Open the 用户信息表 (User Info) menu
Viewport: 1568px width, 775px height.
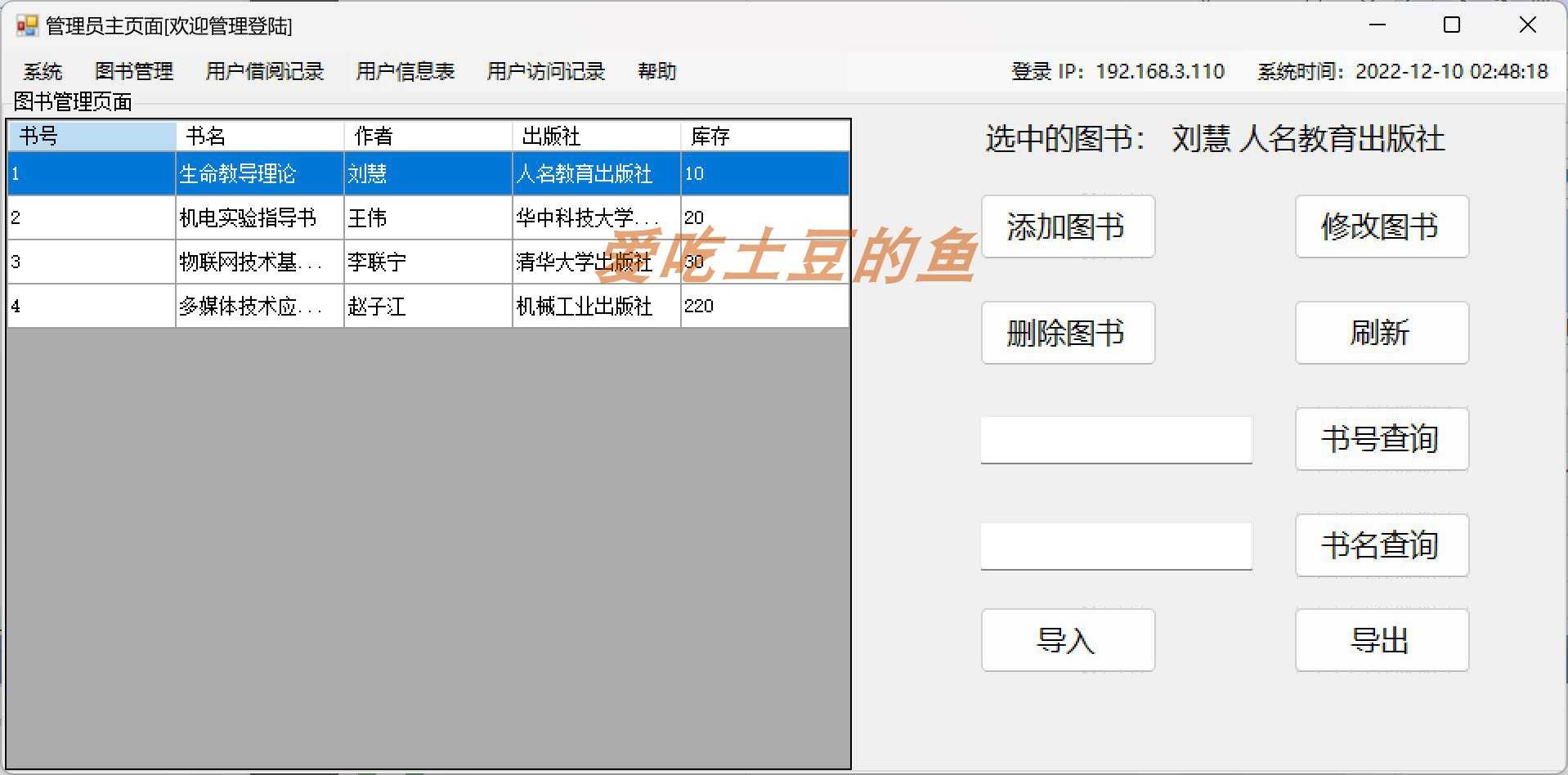tap(405, 72)
